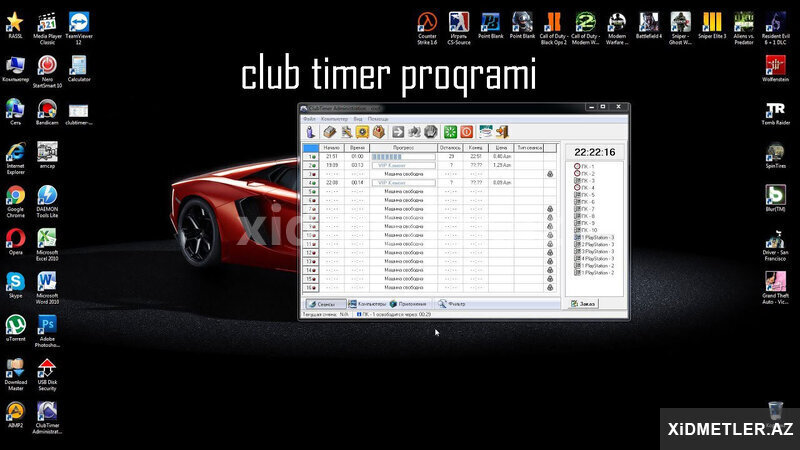The width and height of the screenshot is (800, 450).
Task: Click the Заказ button
Action: [x=583, y=304]
